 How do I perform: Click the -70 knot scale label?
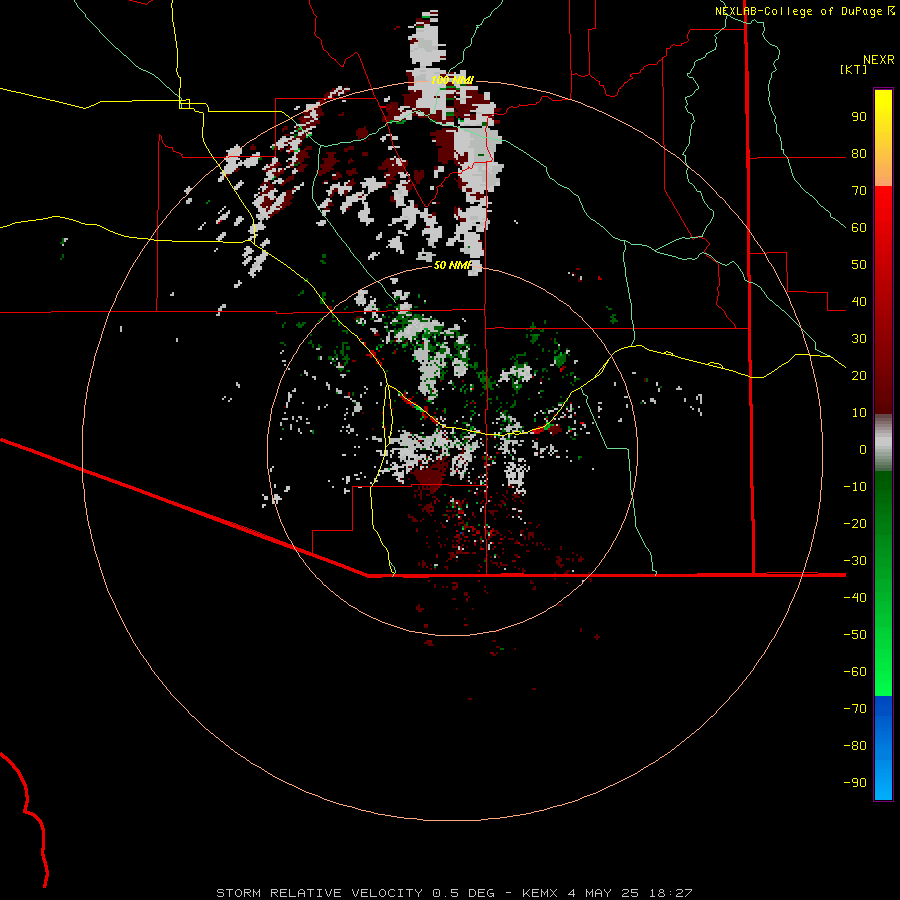tap(855, 709)
